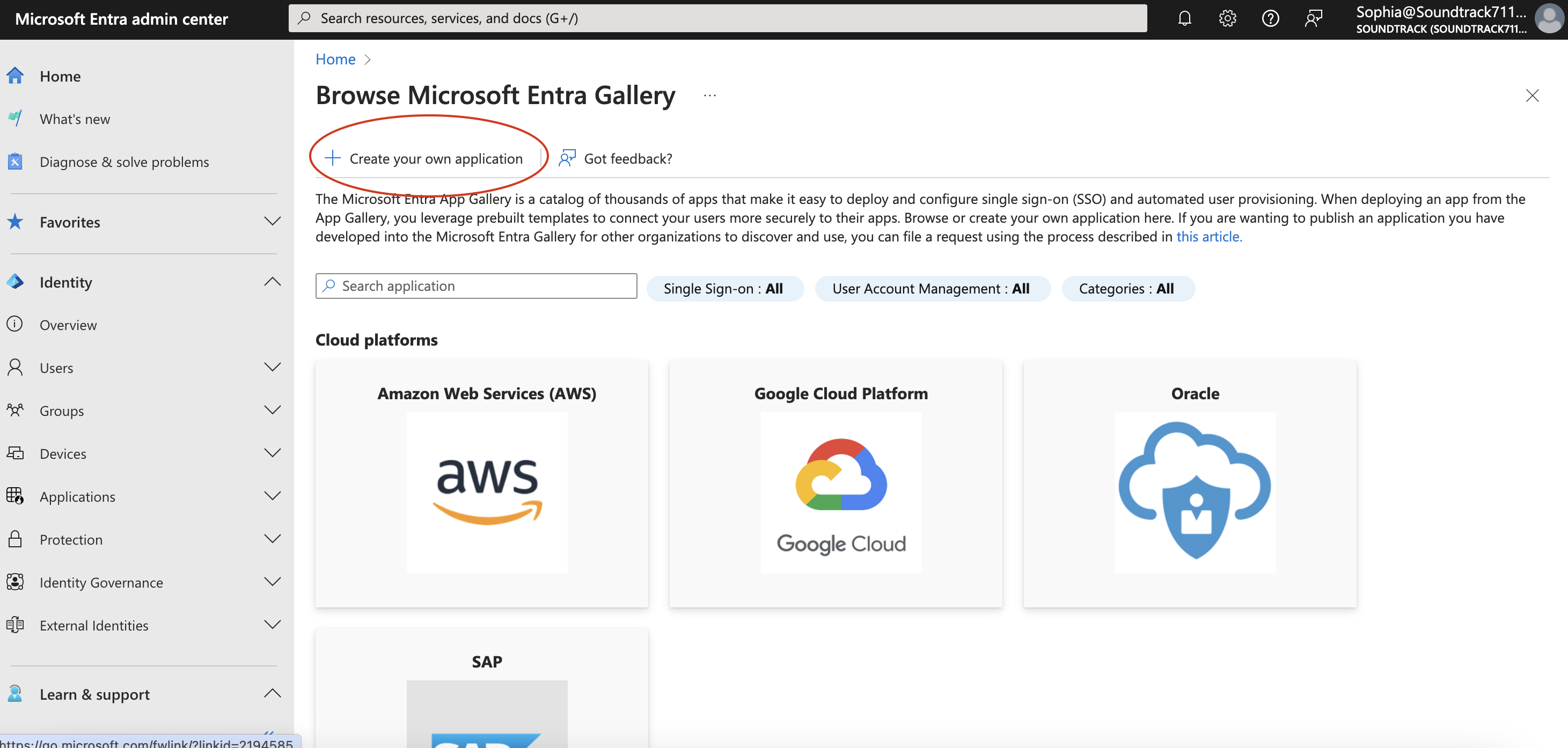Click the Overview info icon

pos(15,325)
